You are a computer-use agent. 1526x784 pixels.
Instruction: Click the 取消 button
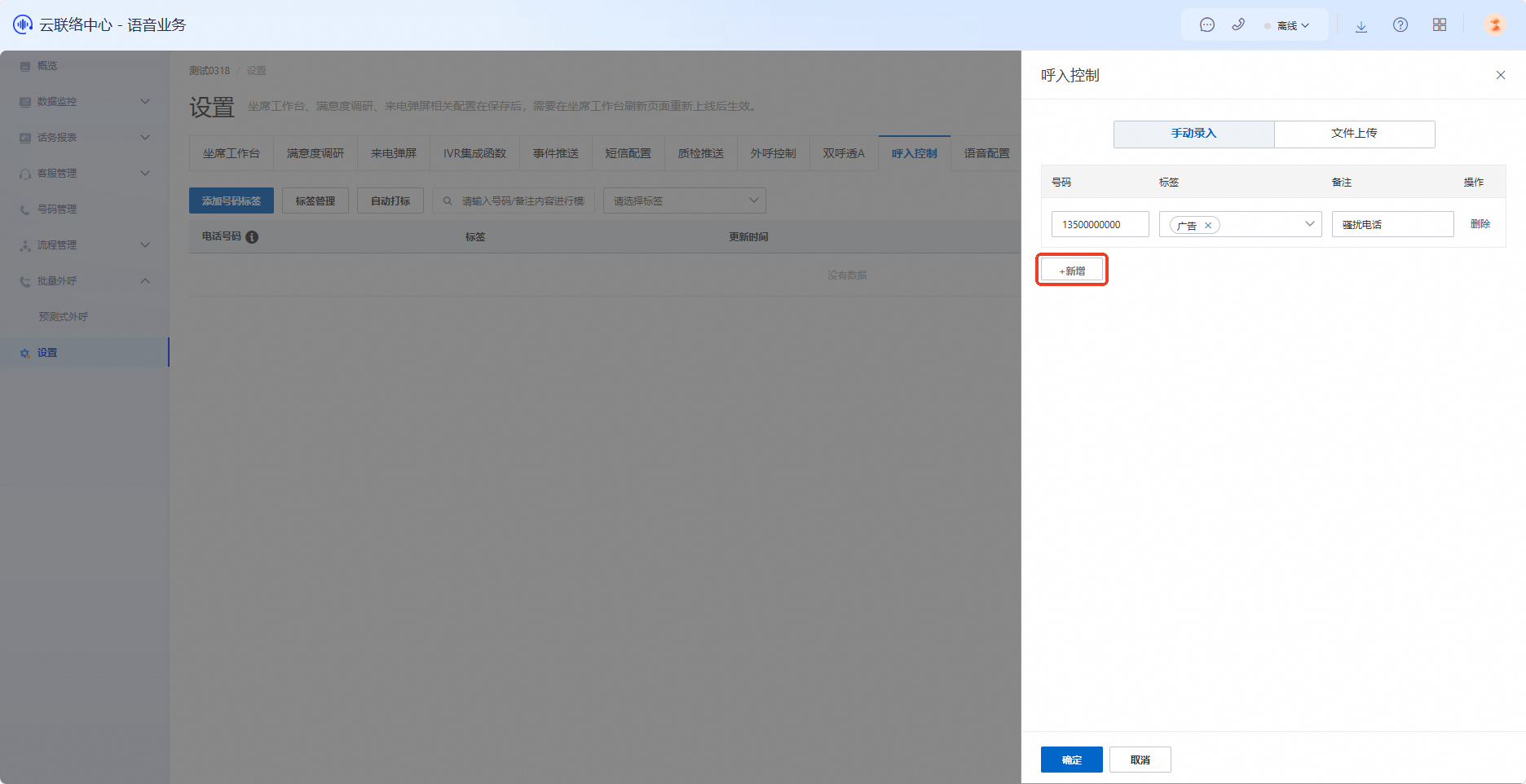click(x=1140, y=760)
